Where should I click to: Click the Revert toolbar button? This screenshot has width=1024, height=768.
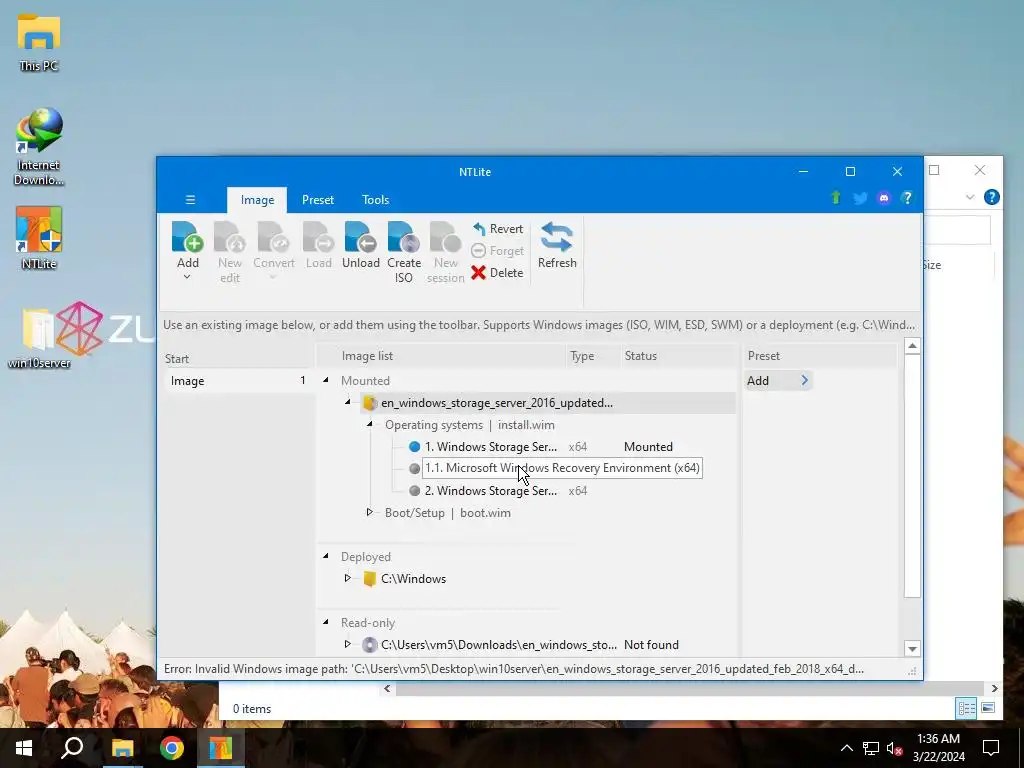[x=498, y=229]
